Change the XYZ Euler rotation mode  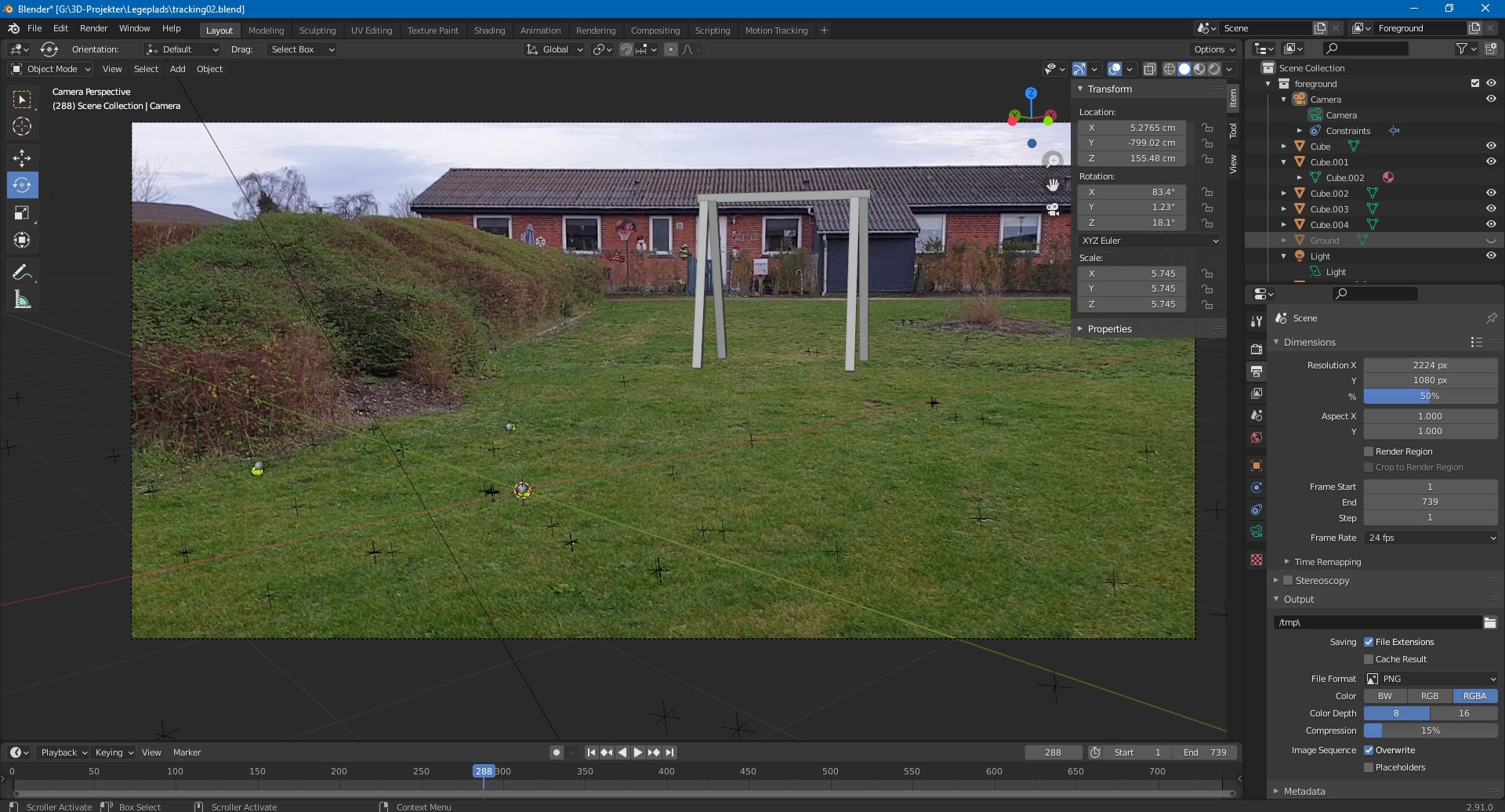1149,241
